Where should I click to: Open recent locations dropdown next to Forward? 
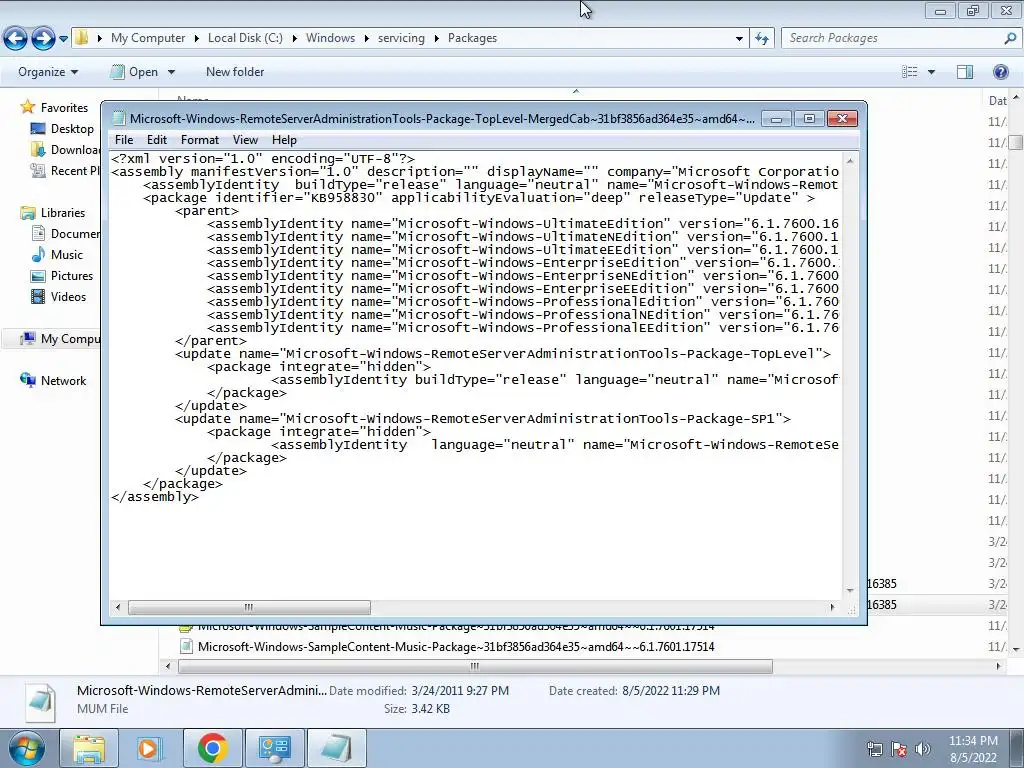coord(63,39)
